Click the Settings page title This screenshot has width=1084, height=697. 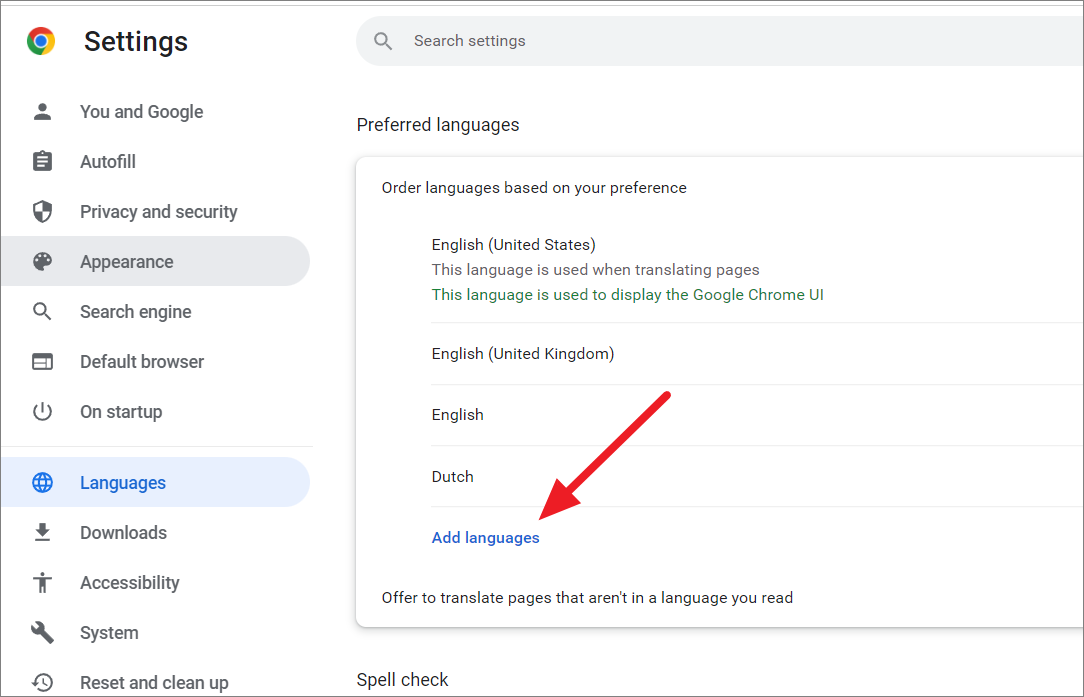[136, 41]
